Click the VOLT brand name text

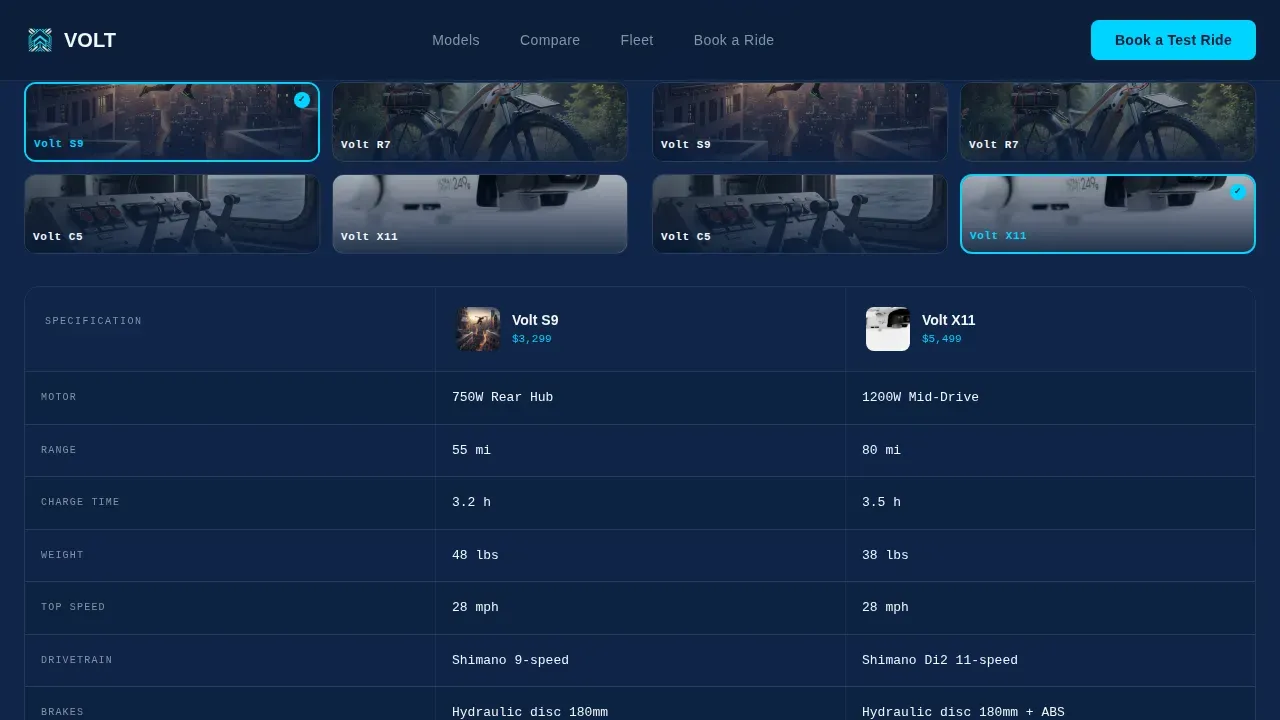[90, 40]
